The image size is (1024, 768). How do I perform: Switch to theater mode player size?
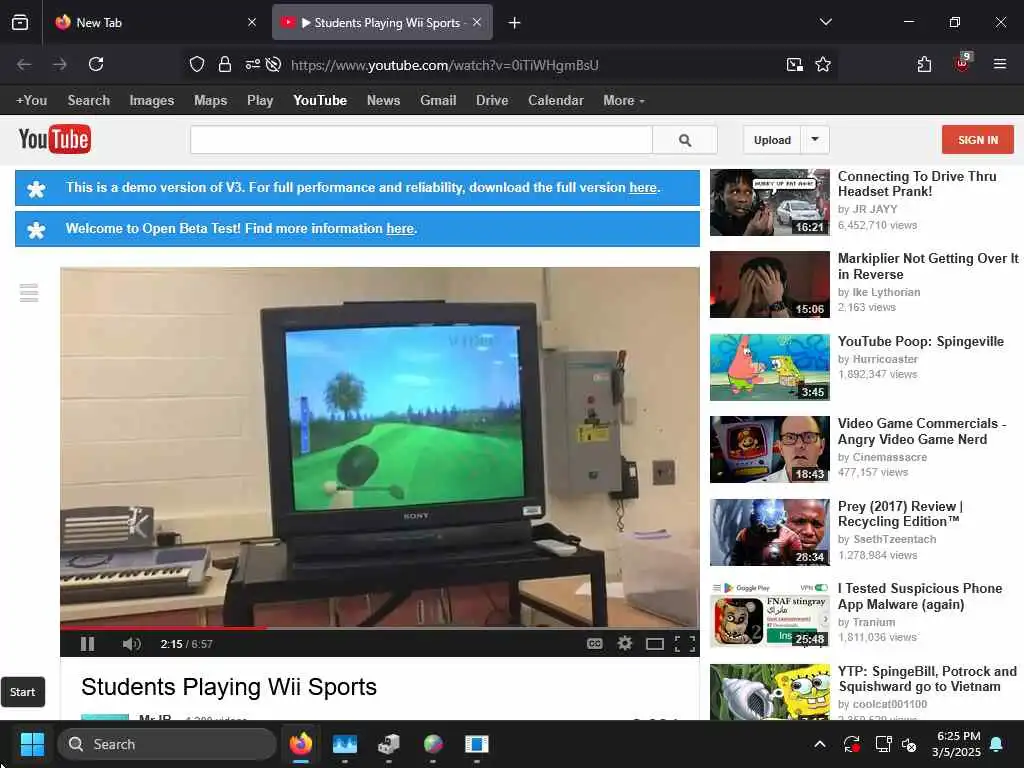[654, 645]
